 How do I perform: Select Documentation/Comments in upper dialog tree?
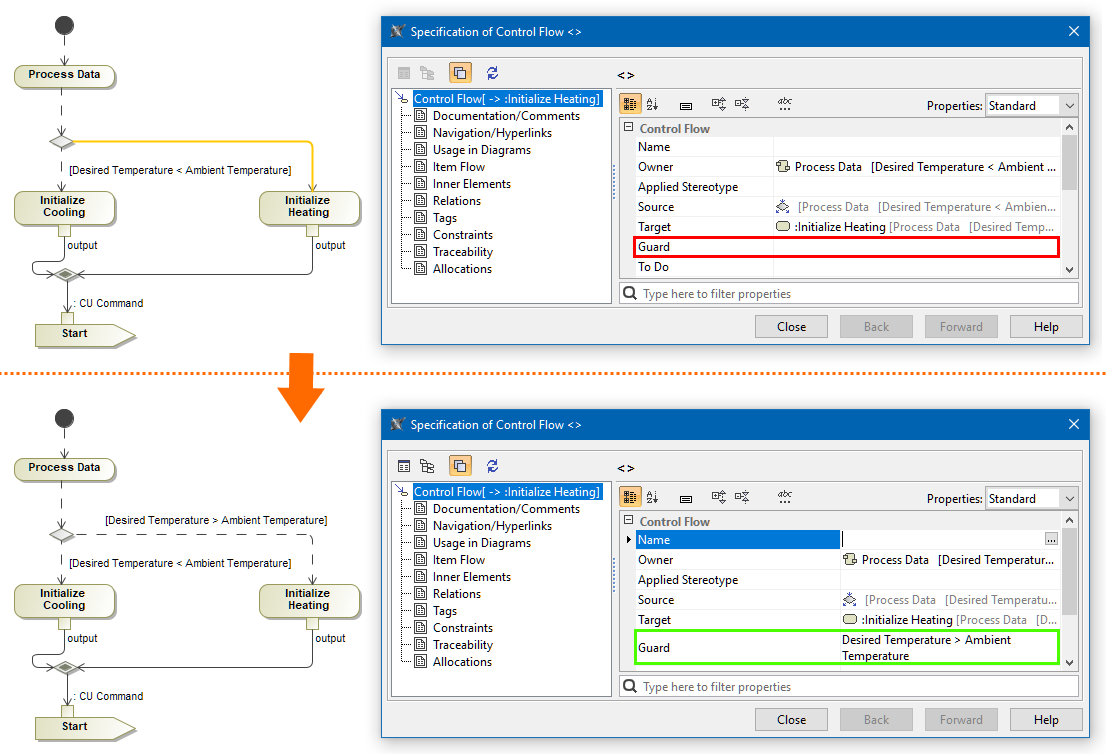click(x=506, y=116)
